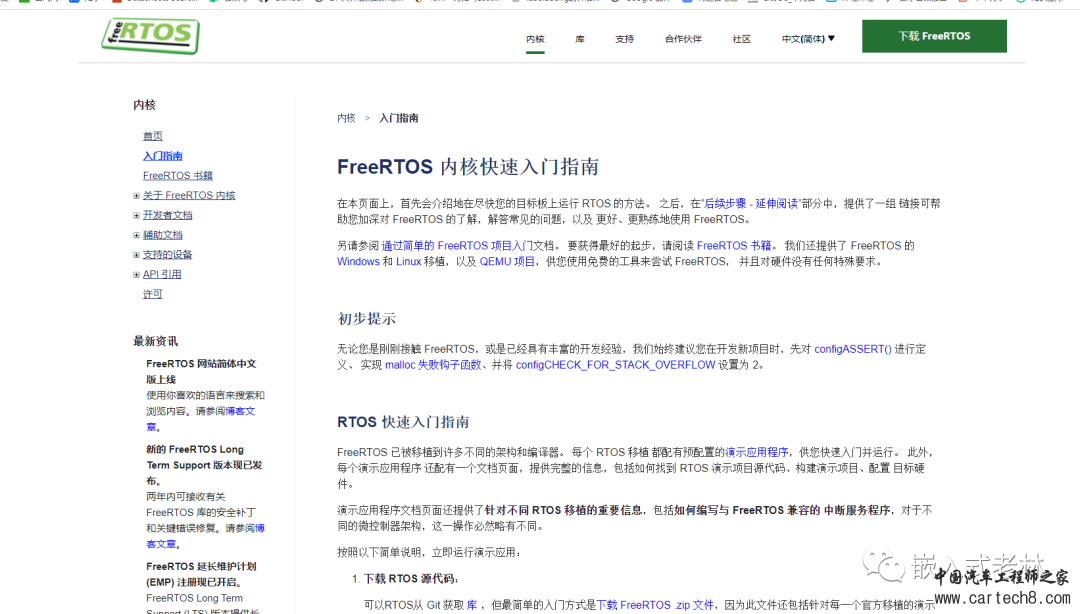Click FreeRTOS 网站简体中文版上线 news headline
The width and height of the screenshot is (1080, 614).
coord(201,371)
